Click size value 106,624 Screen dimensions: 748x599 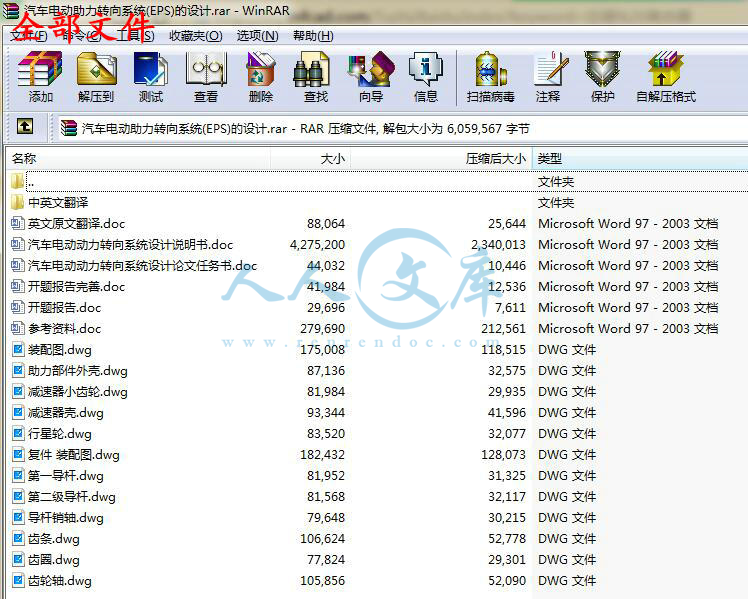pyautogui.click(x=322, y=538)
